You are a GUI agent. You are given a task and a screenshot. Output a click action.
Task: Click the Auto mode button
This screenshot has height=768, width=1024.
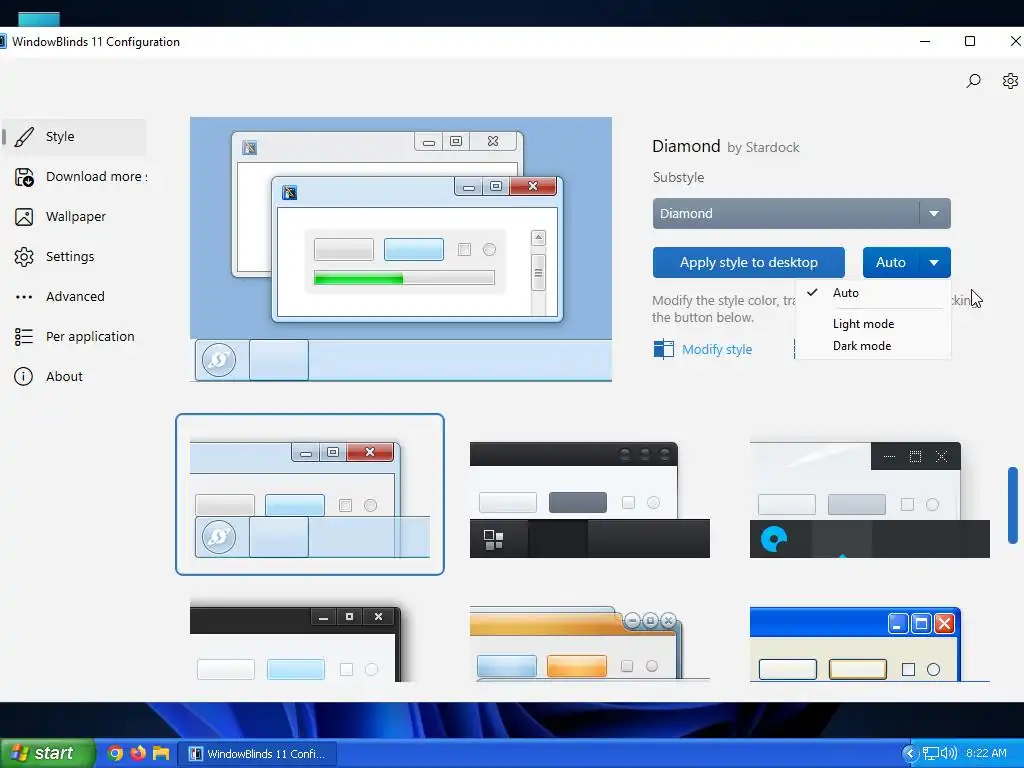pyautogui.click(x=891, y=263)
